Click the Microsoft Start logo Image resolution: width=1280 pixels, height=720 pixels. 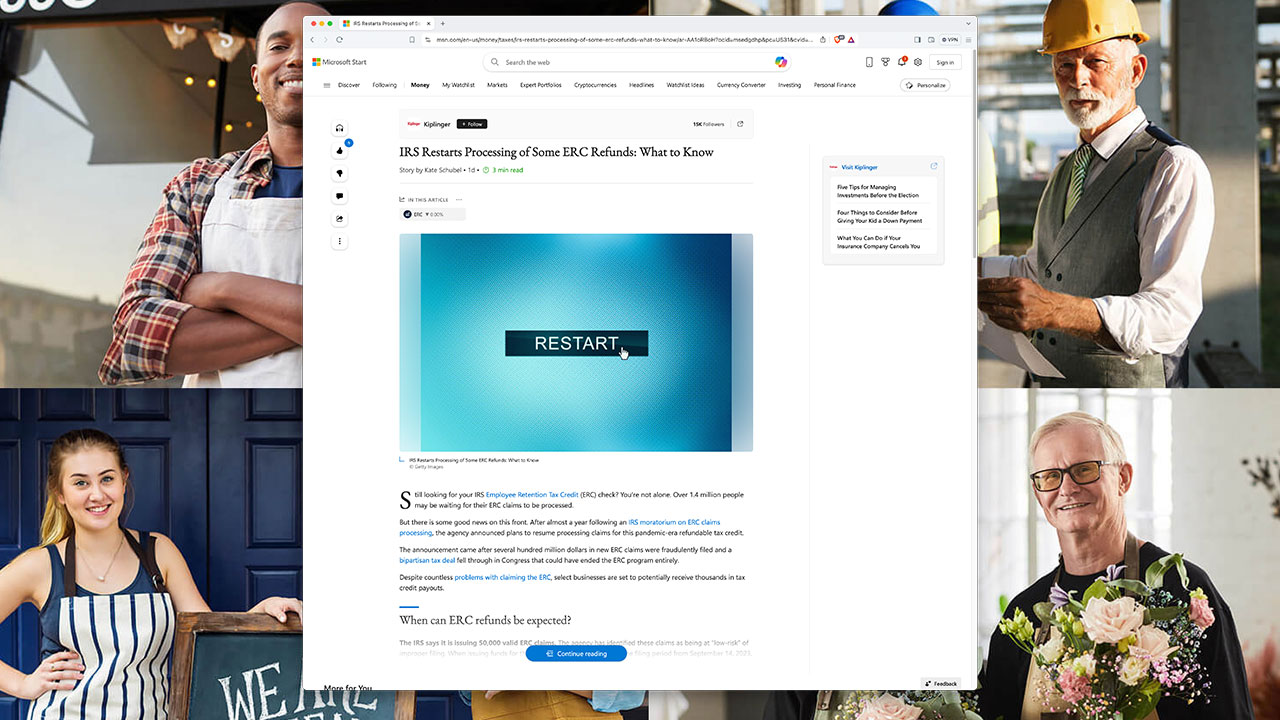(339, 62)
